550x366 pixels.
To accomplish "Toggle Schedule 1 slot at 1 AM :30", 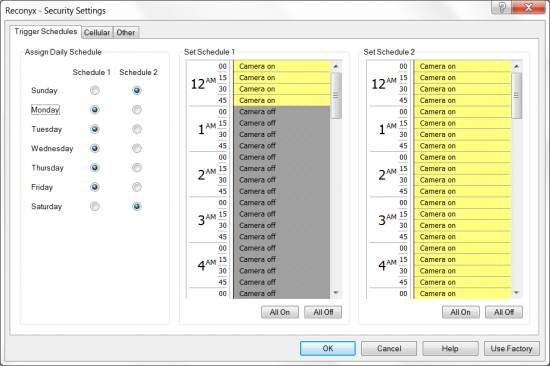I will 282,134.
